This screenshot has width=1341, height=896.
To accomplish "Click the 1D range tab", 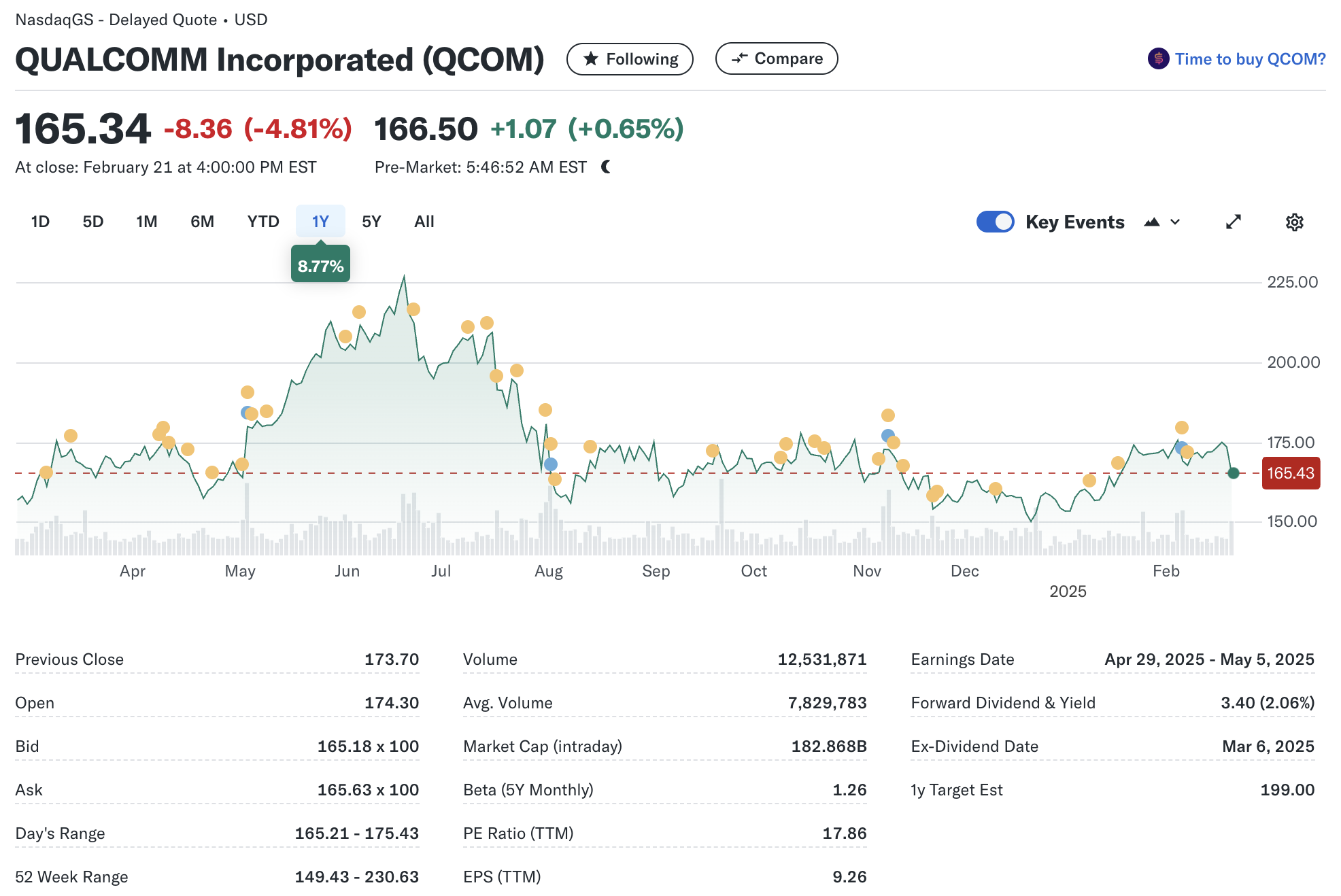I will [x=40, y=222].
